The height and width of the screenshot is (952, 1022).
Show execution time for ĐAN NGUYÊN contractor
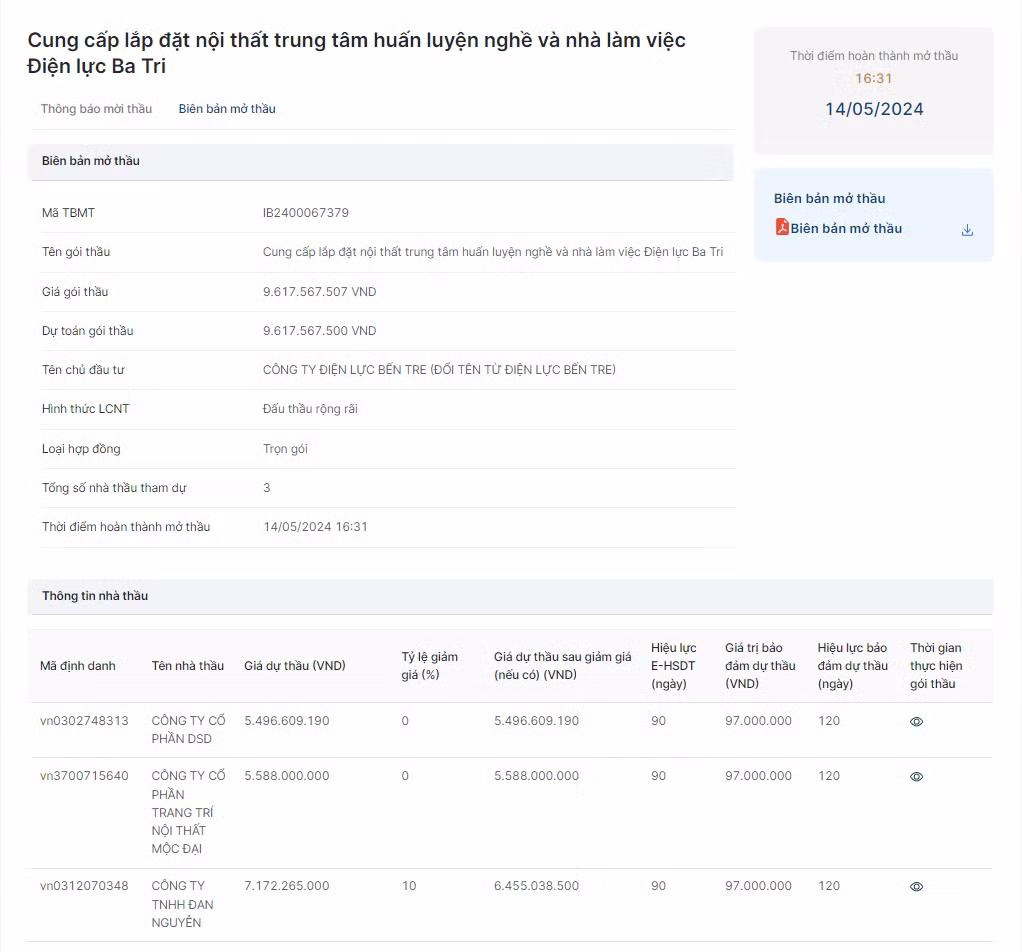(x=916, y=887)
